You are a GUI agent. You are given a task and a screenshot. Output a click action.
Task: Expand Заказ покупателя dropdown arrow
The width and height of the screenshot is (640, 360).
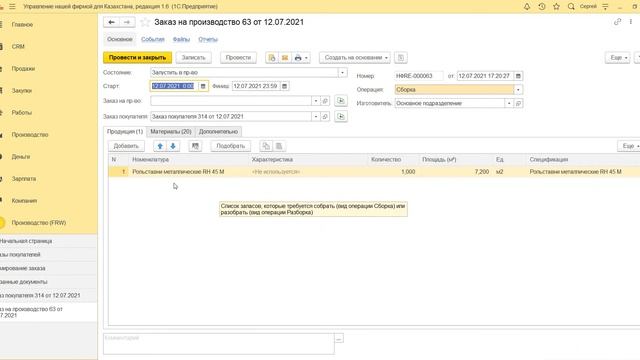tap(316, 117)
